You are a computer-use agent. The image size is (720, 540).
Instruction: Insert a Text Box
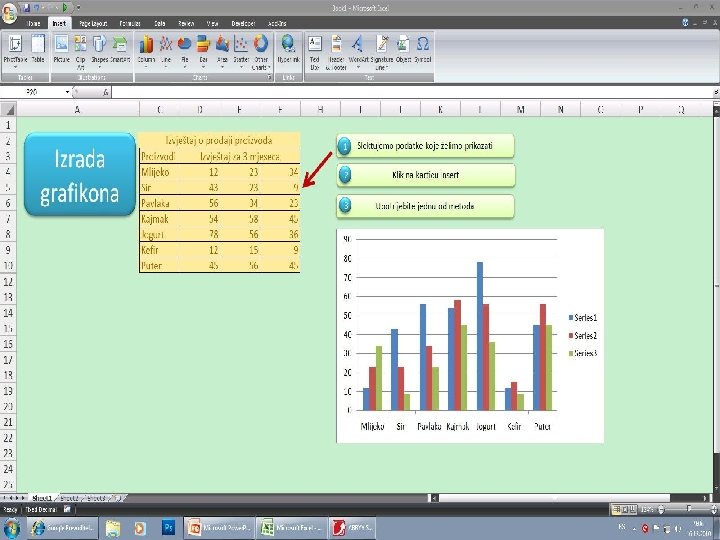coord(315,51)
